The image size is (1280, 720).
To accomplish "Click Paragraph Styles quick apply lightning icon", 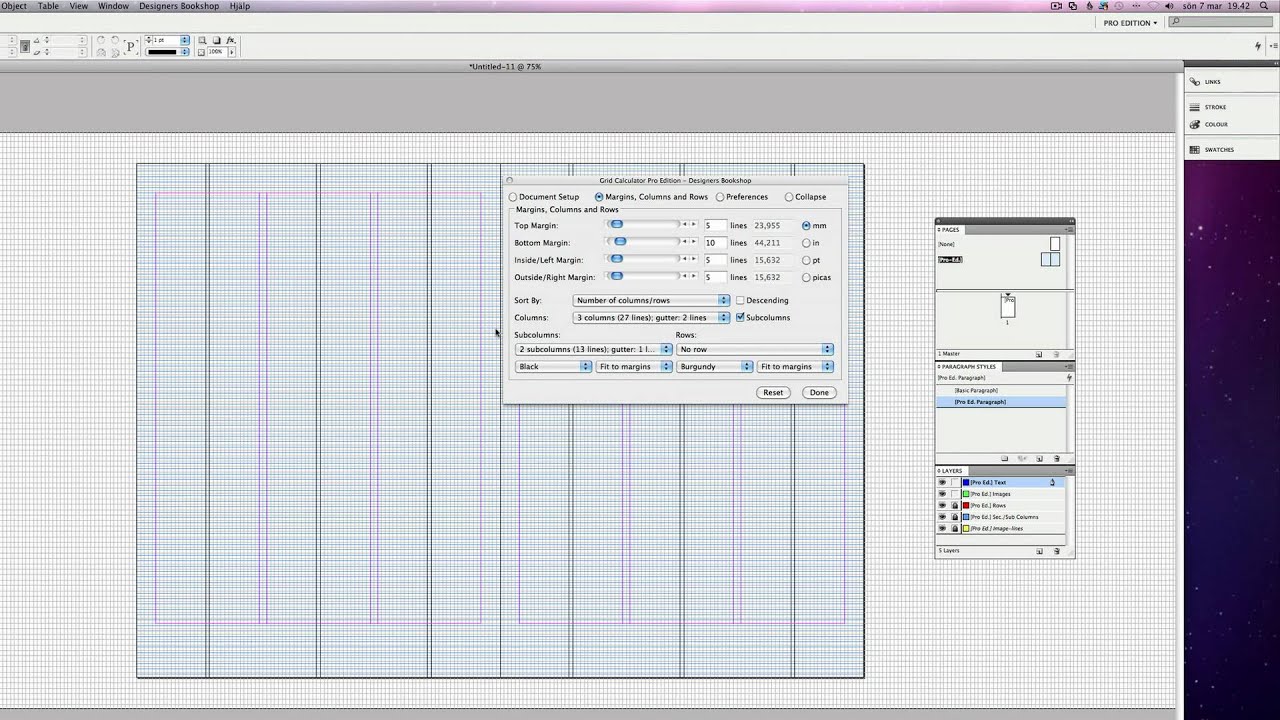I will click(1069, 378).
